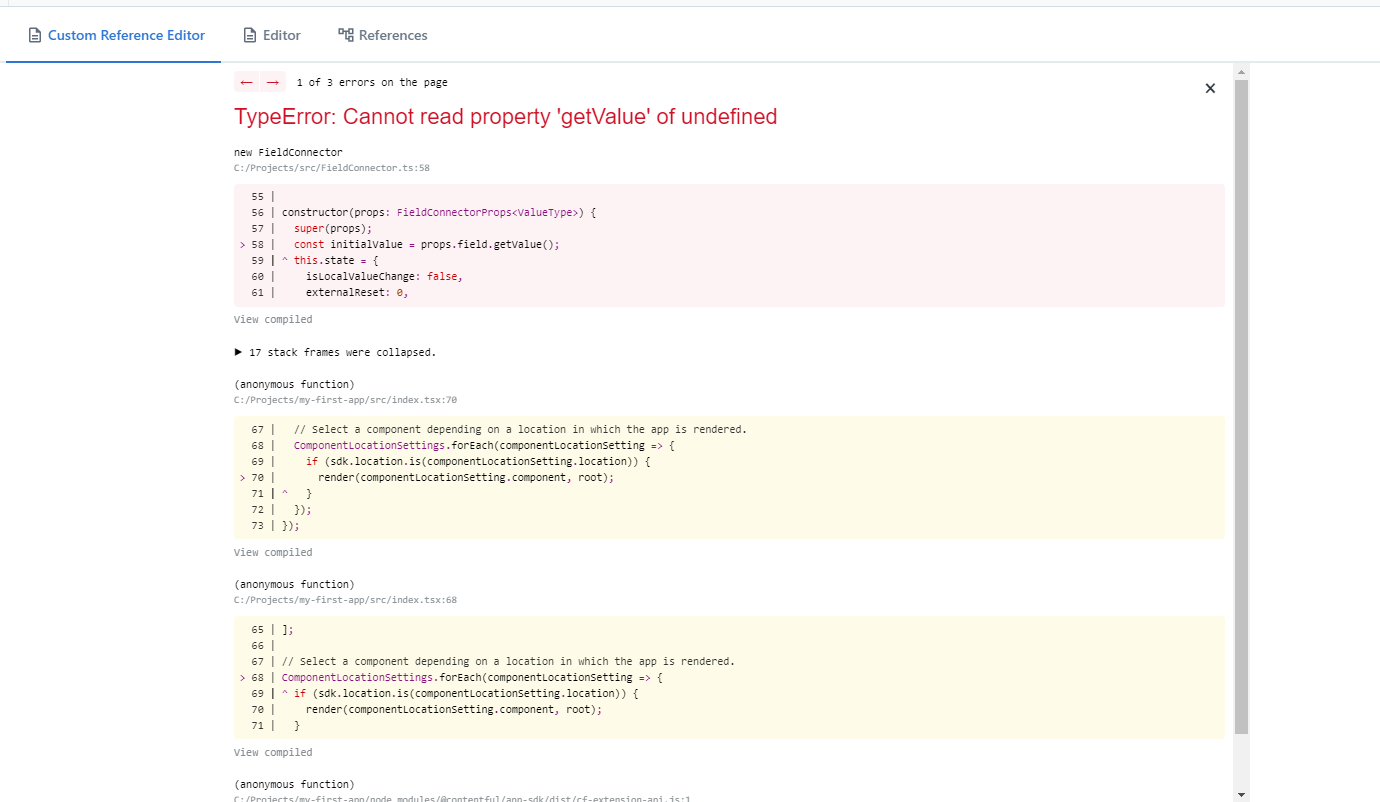Click the document icon on Custom Reference Editor tab

35,34
